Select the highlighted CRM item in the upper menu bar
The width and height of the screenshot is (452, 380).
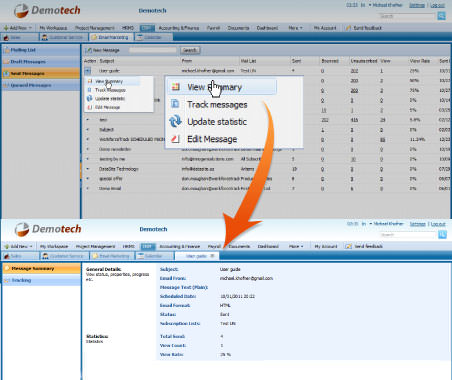(147, 28)
